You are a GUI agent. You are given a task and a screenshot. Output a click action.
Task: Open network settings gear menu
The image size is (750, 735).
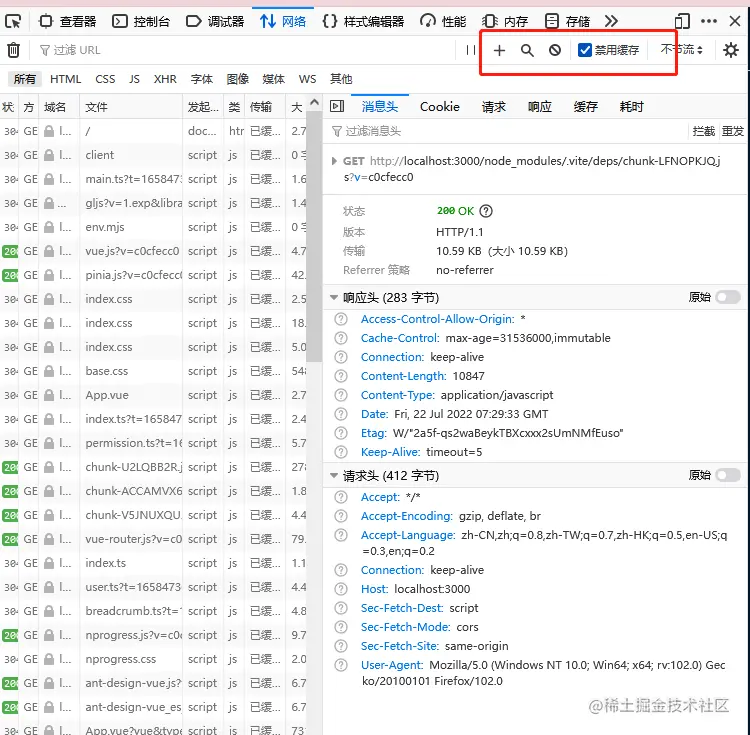pos(730,50)
